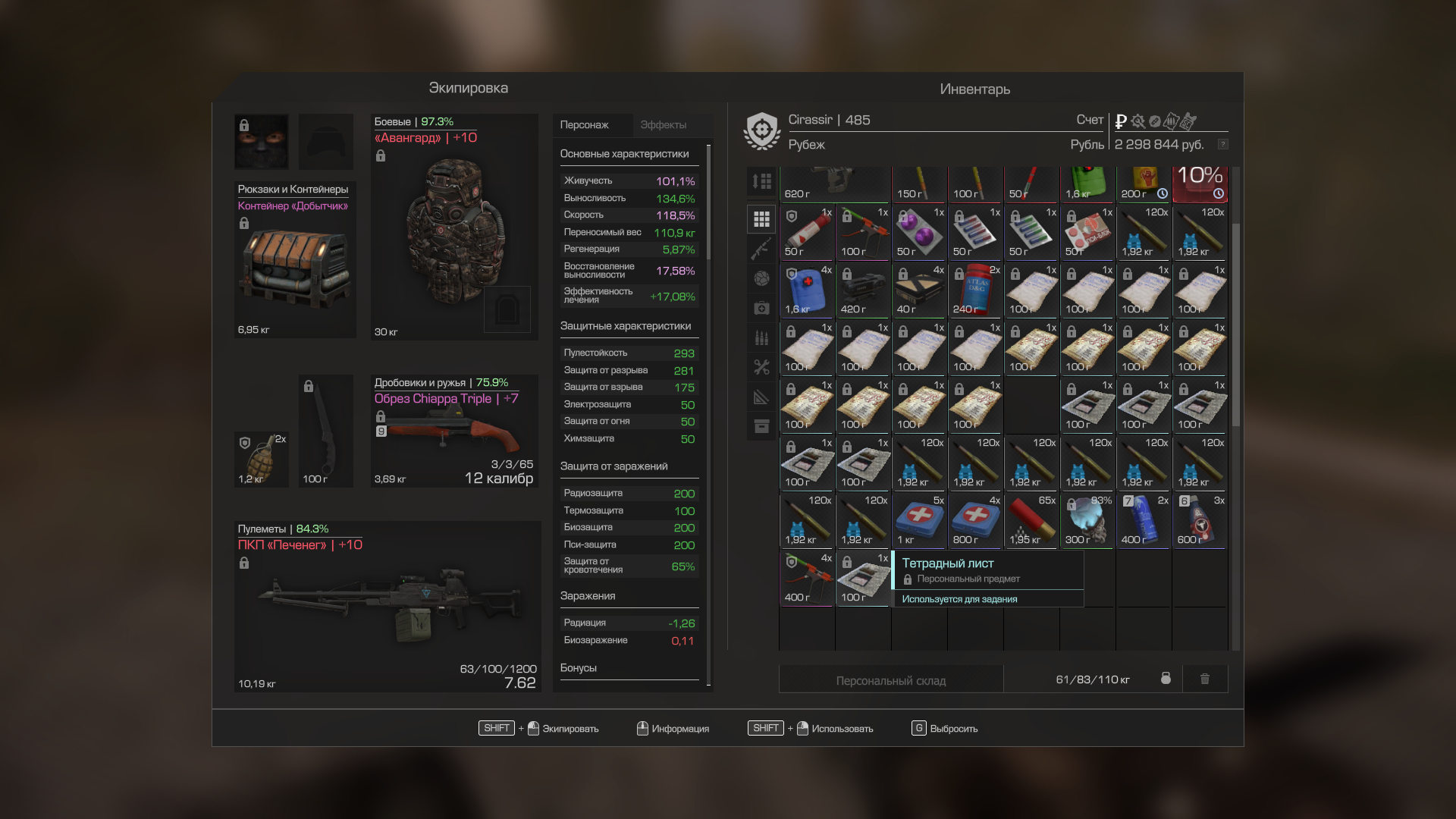Filter inventory by artifacts icon
The width and height of the screenshot is (1456, 819).
click(x=761, y=278)
